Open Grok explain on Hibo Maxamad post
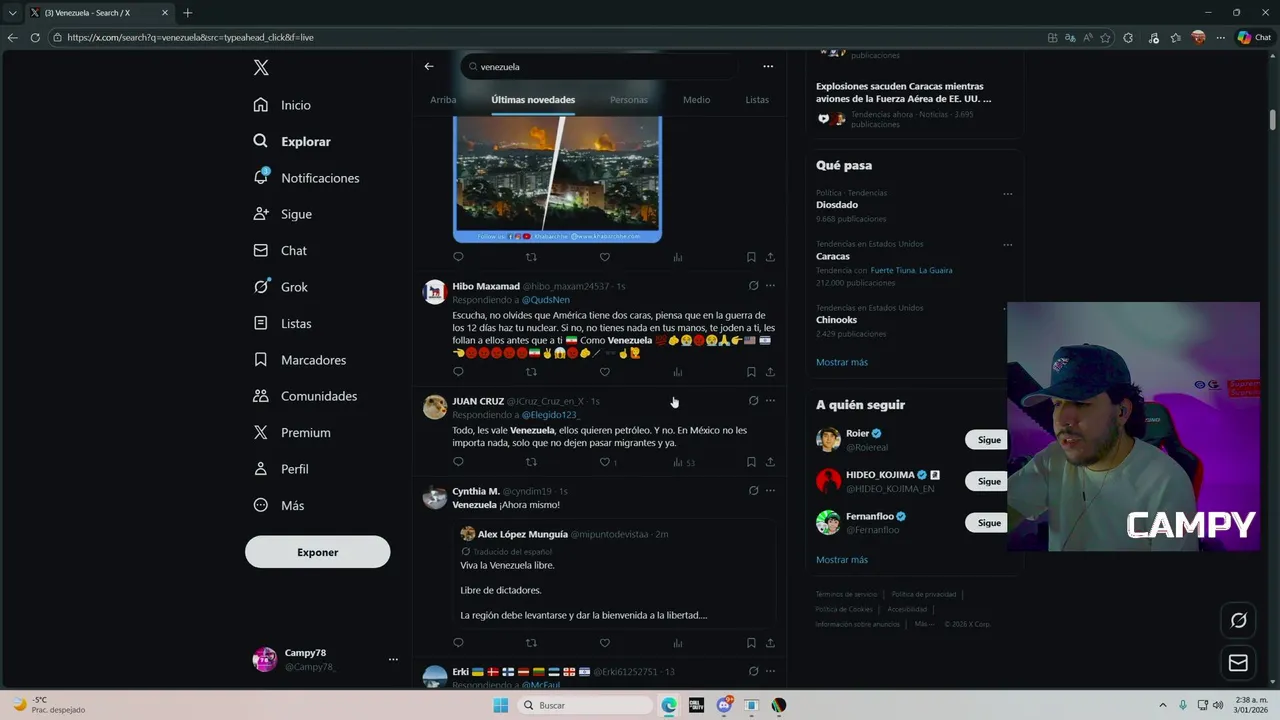Viewport: 1280px width, 720px height. point(753,286)
